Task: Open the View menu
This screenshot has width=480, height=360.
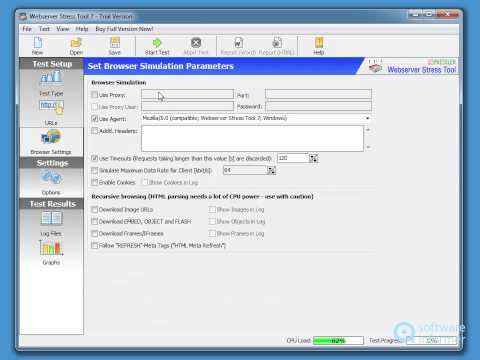Action: coord(63,29)
